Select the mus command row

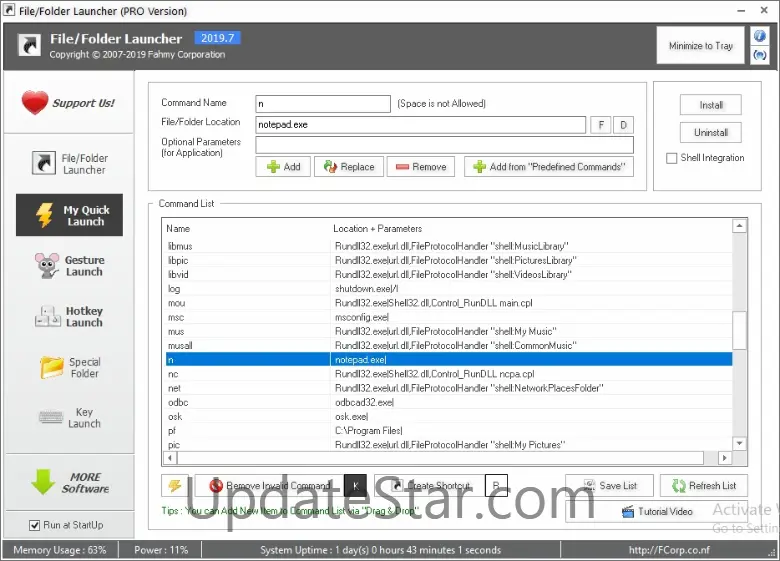tap(449, 331)
